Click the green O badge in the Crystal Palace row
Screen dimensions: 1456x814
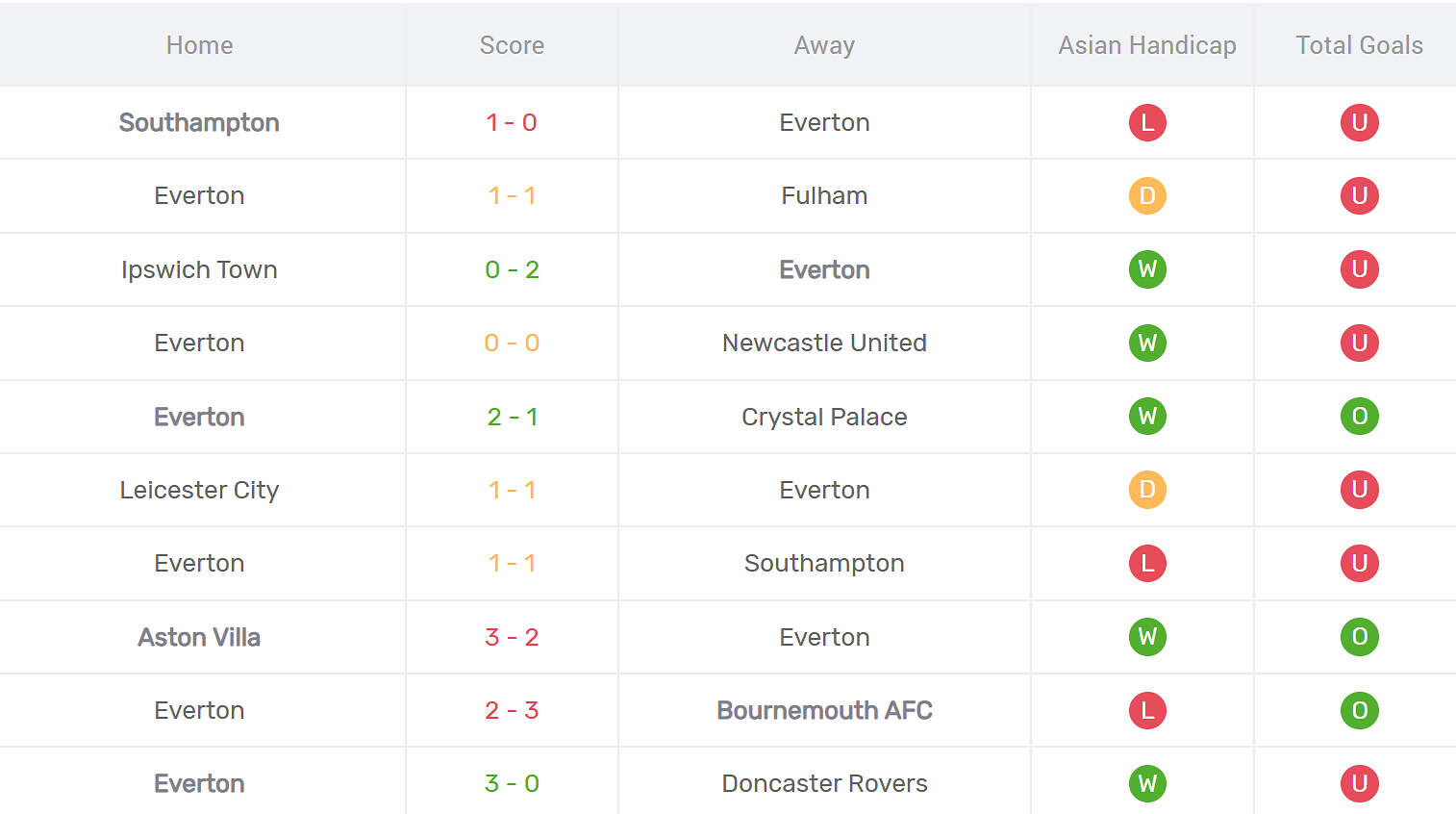tap(1359, 417)
